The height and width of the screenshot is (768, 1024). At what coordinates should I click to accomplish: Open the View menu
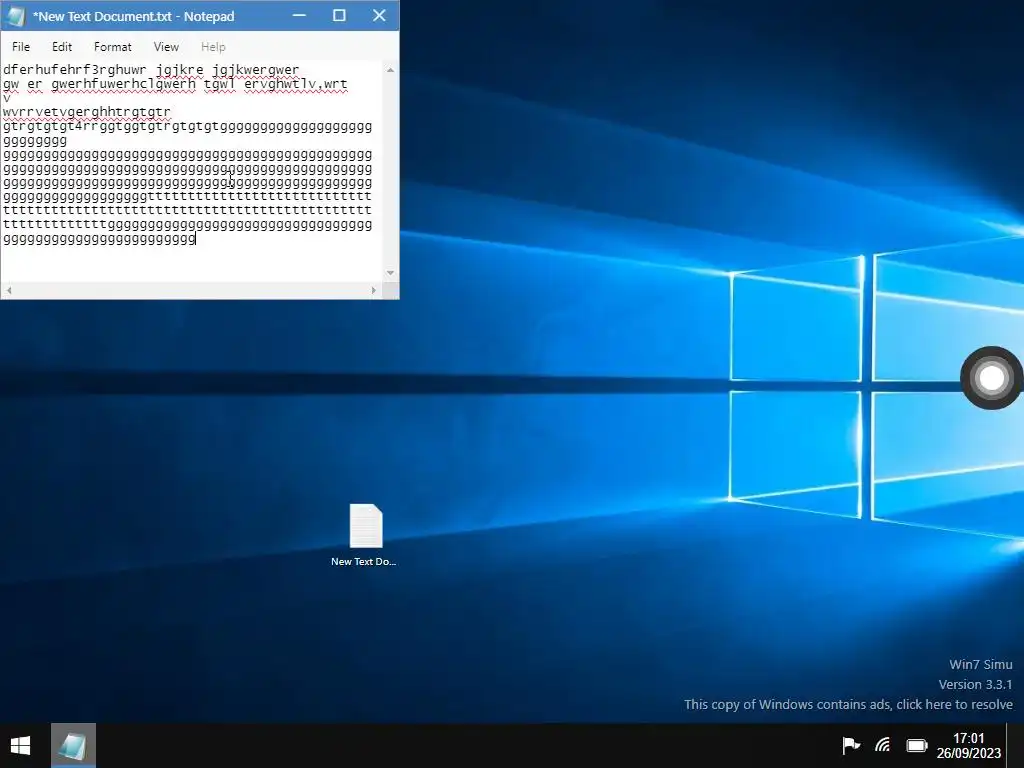pyautogui.click(x=166, y=47)
